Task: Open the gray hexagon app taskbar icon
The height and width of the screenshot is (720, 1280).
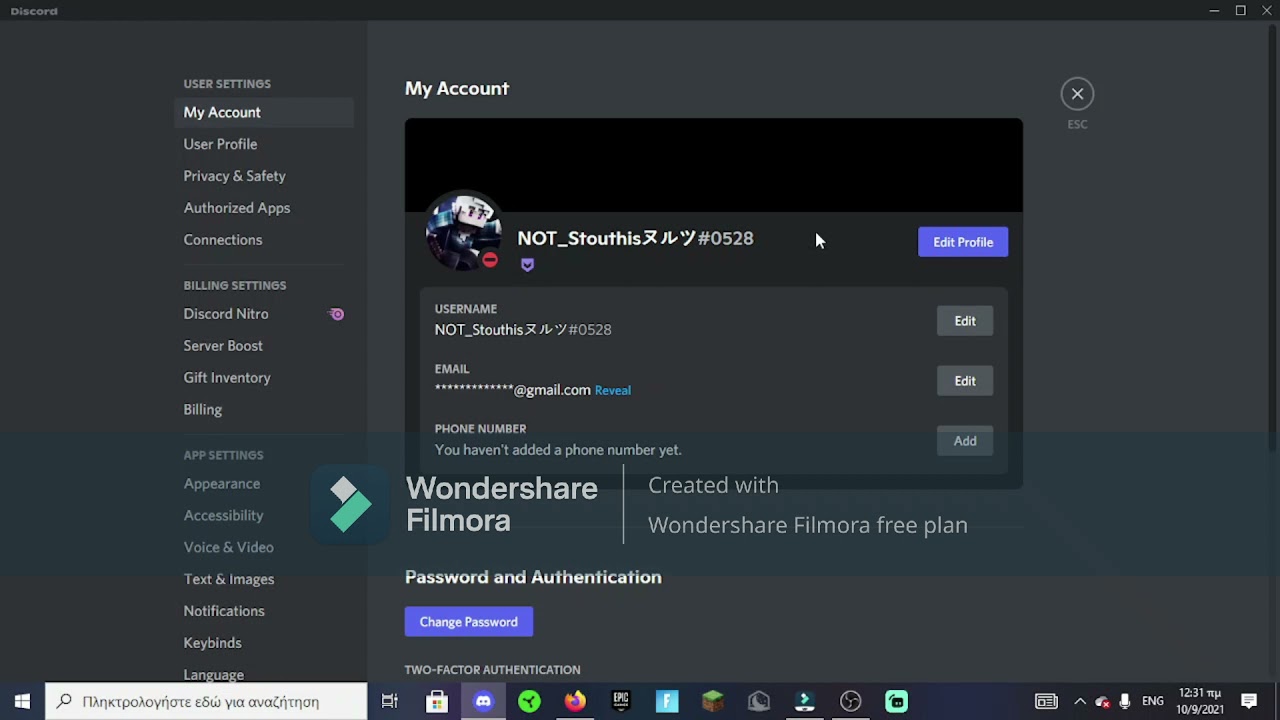Action: [759, 702]
